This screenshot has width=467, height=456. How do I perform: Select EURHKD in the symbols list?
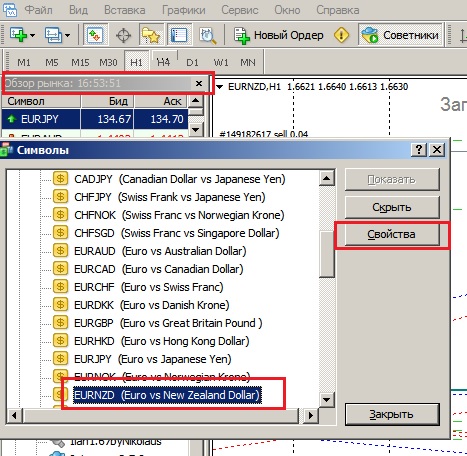tap(162, 341)
